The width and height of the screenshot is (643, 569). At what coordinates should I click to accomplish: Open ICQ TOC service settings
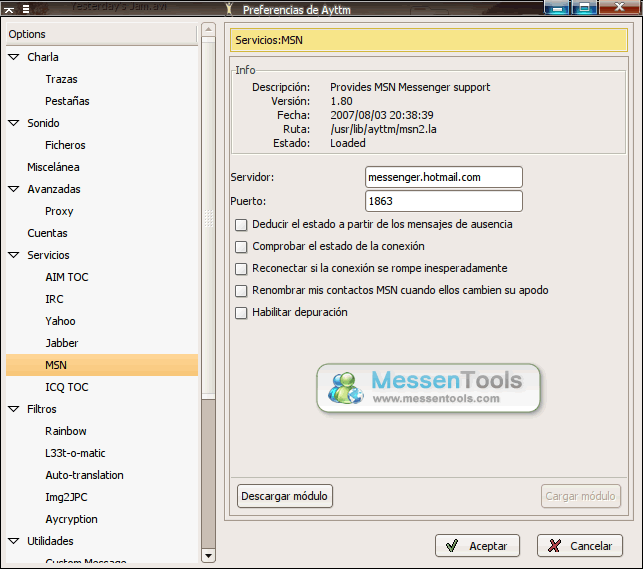[67, 387]
